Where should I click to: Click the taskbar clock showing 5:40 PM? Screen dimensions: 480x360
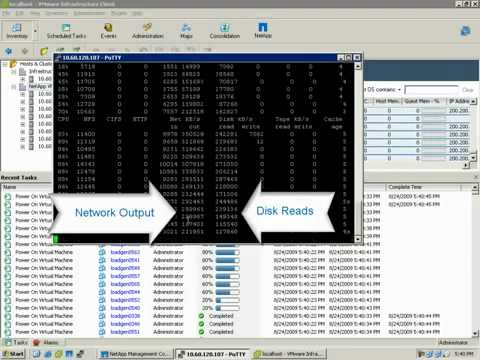click(464, 354)
